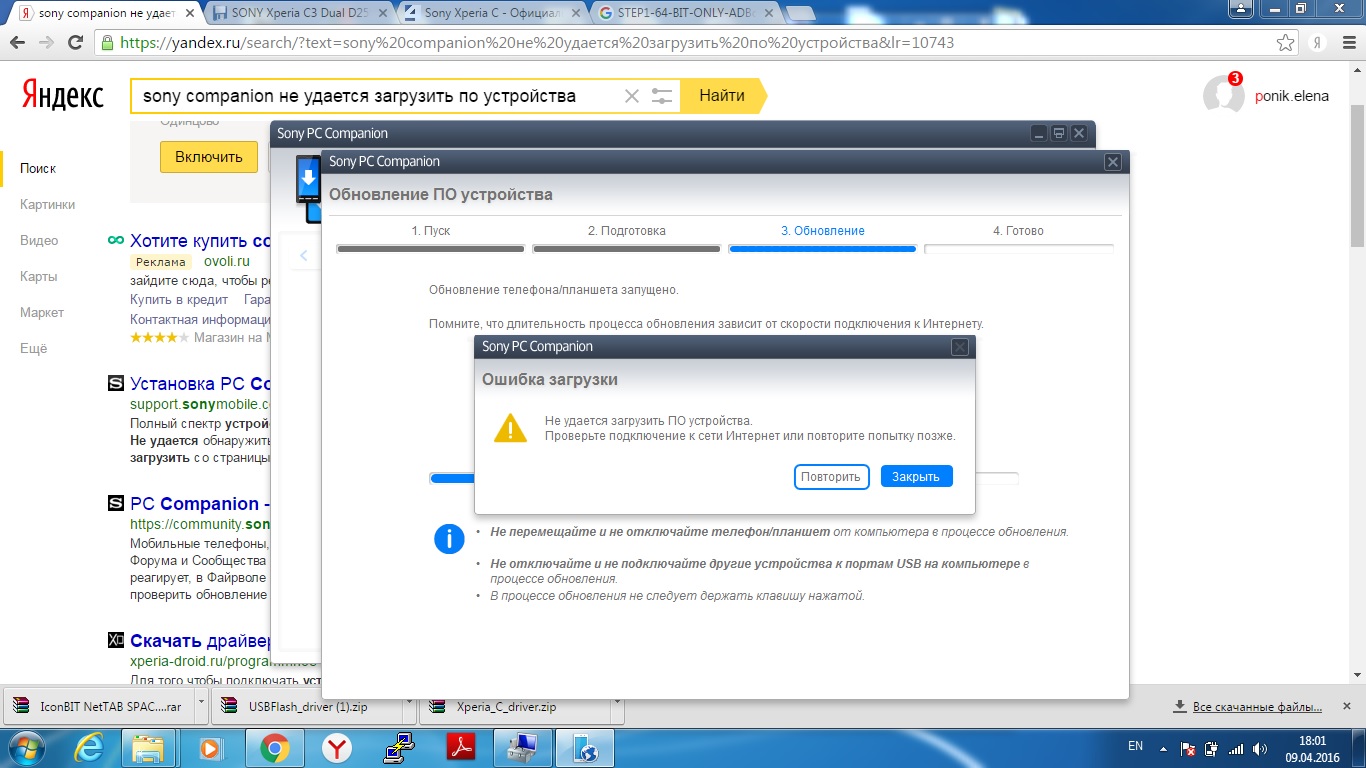Select Картинки in Yandex sidebar

click(x=47, y=205)
